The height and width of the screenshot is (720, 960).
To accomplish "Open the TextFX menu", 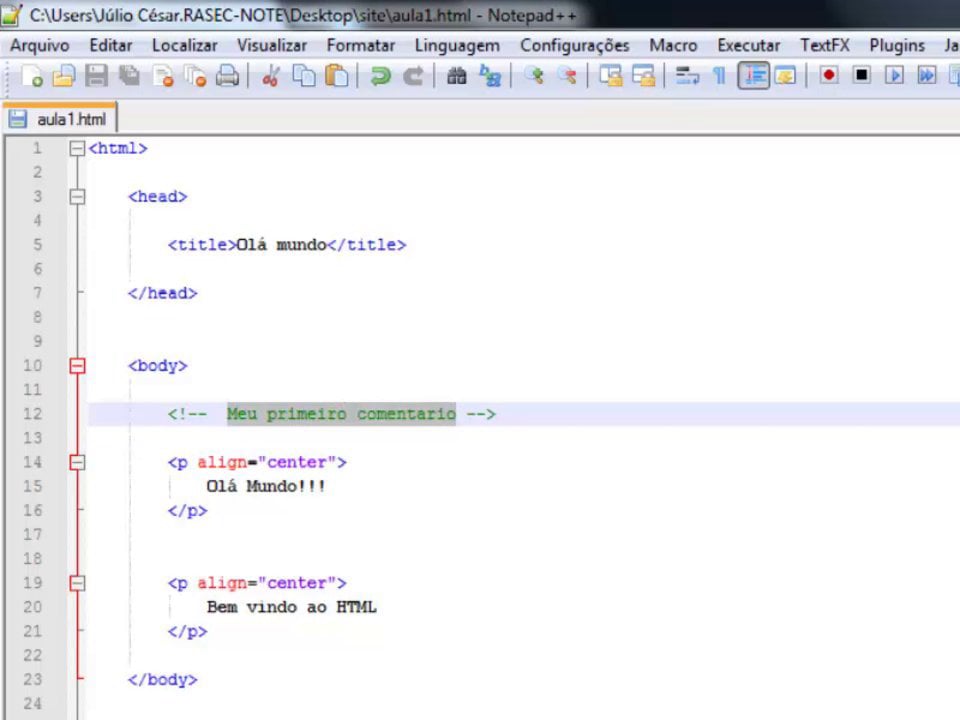I will click(x=824, y=45).
